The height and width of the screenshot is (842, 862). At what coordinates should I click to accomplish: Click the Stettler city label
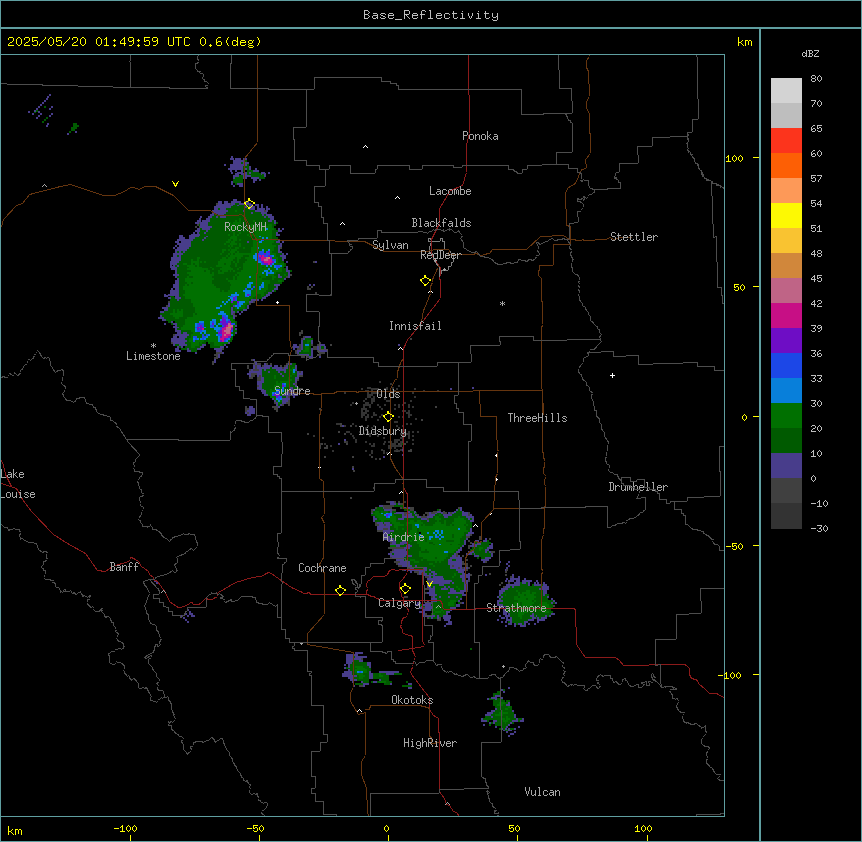(x=634, y=237)
